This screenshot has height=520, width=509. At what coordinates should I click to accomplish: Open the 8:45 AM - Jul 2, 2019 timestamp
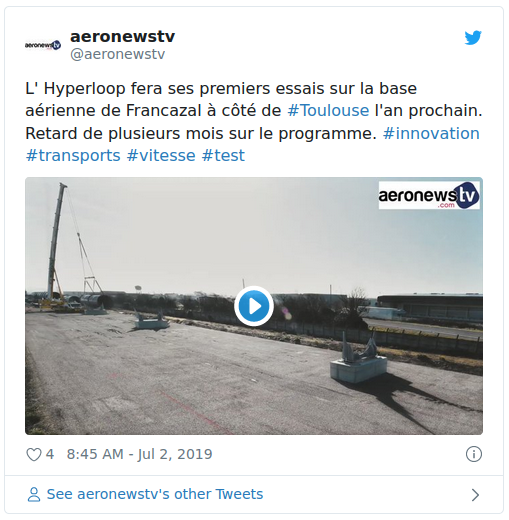(139, 454)
